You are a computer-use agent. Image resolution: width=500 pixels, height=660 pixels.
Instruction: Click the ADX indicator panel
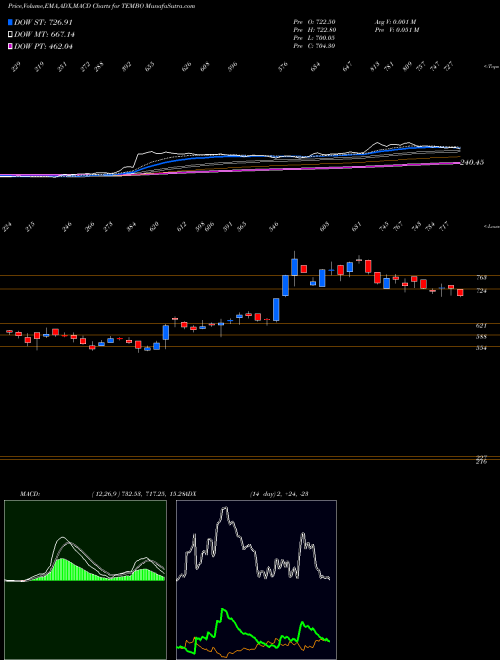pos(256,580)
